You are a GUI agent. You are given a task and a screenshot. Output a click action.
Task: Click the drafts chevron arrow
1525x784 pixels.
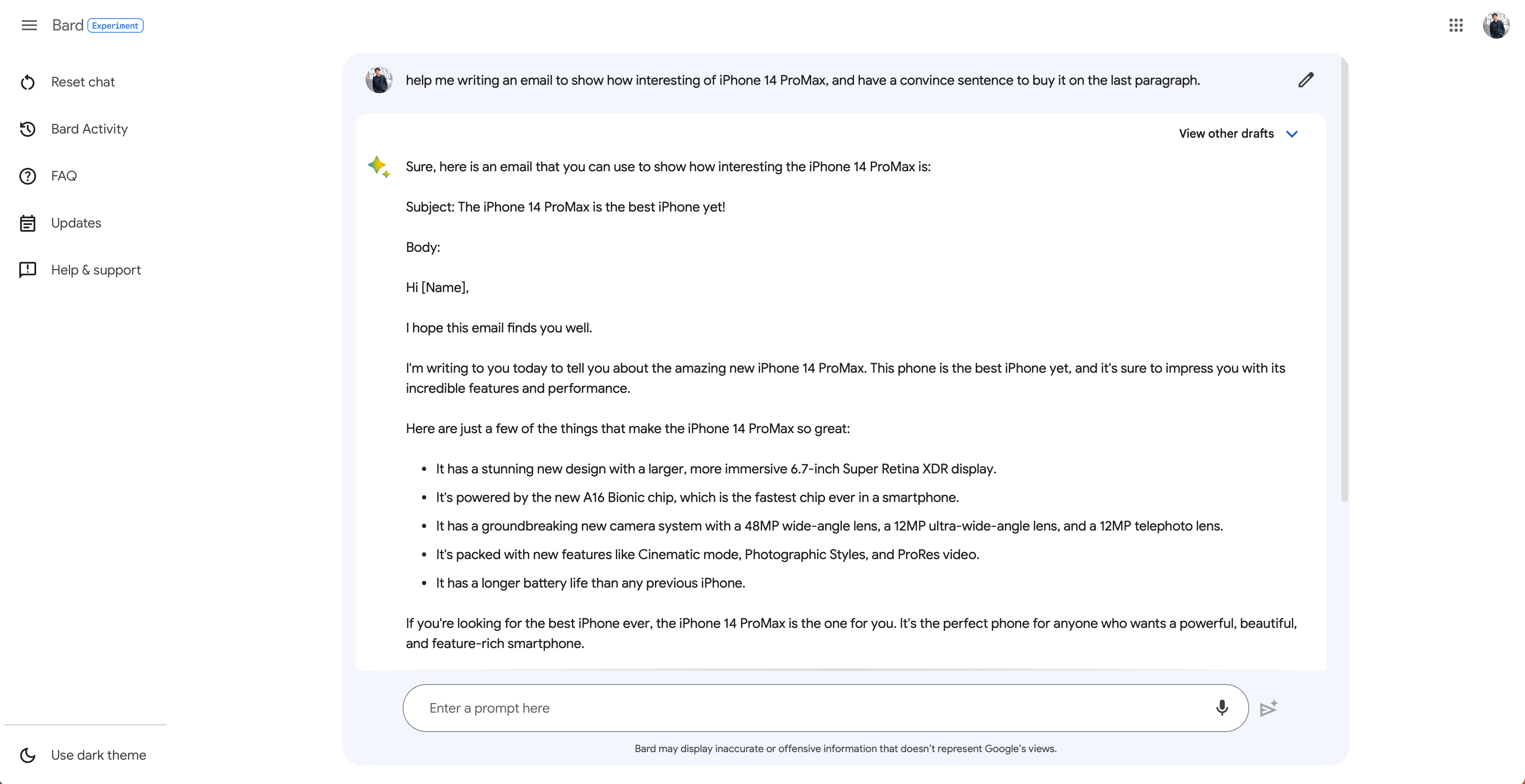coord(1292,134)
